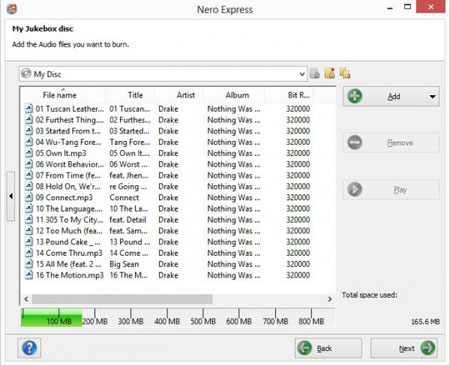Select file icon of 08 Hold On, We'r...
Viewport: 450px width, 366px height.
tap(29, 186)
